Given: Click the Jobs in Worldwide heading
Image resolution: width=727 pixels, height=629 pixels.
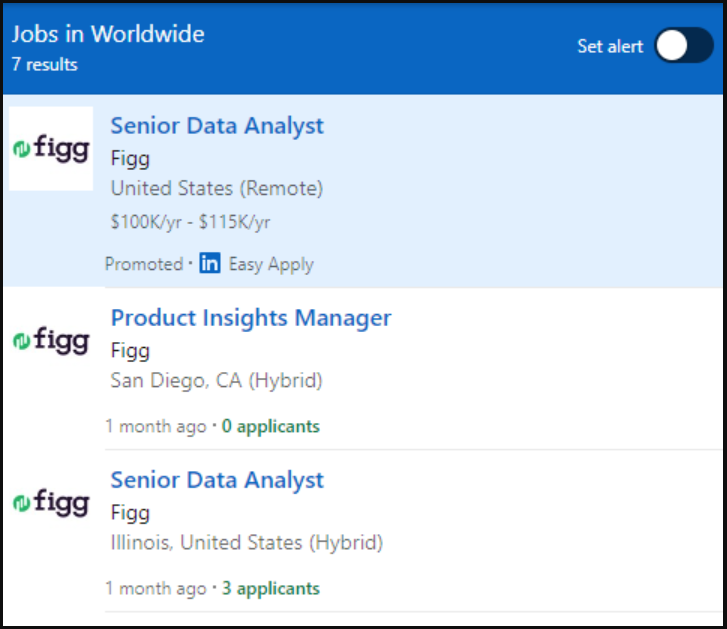Looking at the screenshot, I should (x=108, y=34).
